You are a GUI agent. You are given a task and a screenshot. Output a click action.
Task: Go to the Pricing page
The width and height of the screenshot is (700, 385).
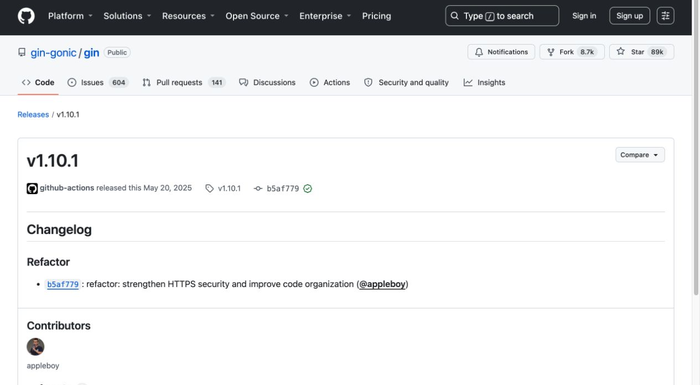click(x=376, y=16)
